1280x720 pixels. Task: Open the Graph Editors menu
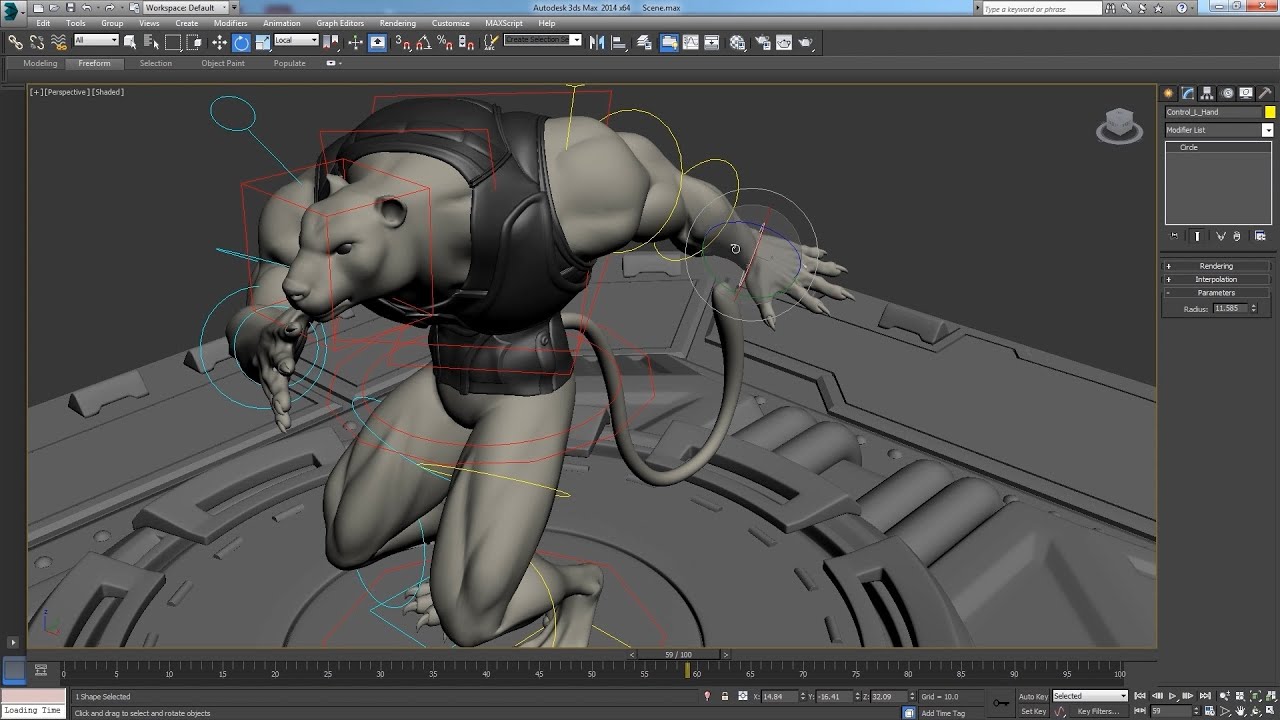[340, 23]
